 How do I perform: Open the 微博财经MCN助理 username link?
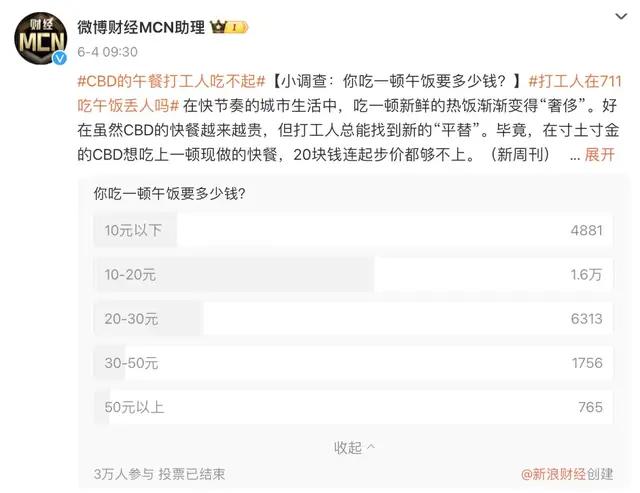pyautogui.click(x=141, y=27)
